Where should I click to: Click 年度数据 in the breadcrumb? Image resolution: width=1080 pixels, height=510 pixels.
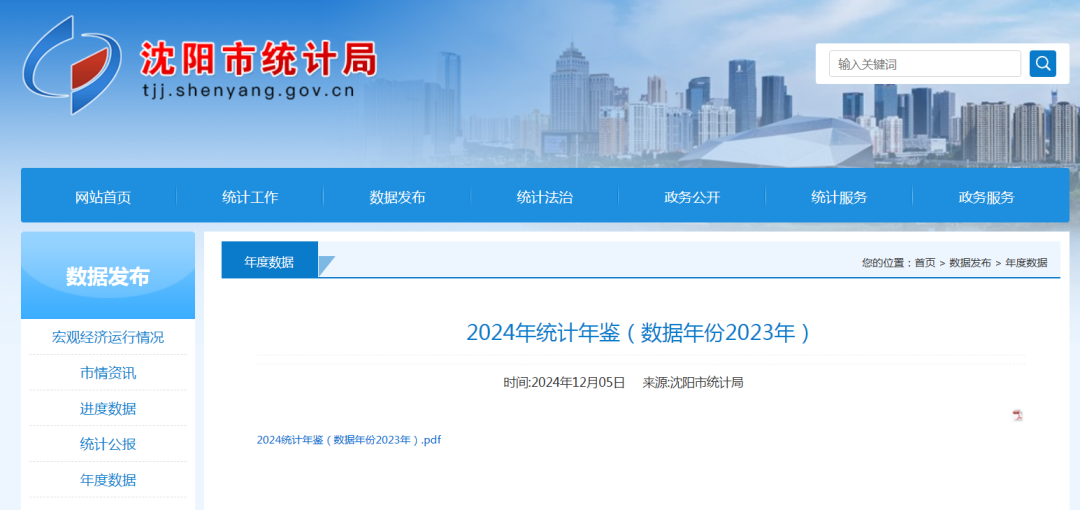tap(1026, 263)
